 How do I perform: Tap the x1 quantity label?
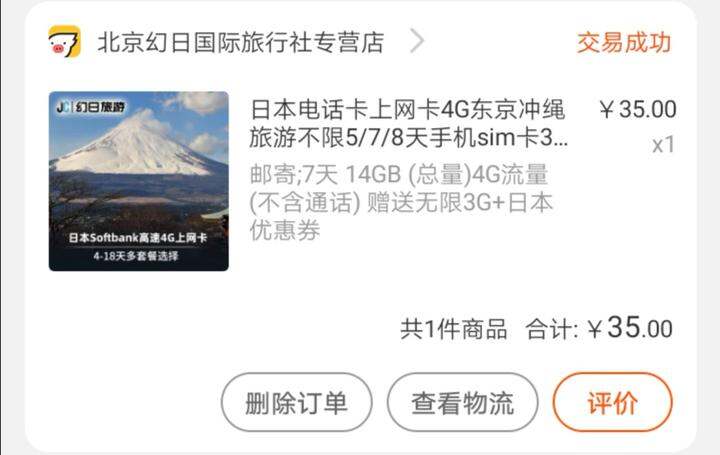pos(663,145)
